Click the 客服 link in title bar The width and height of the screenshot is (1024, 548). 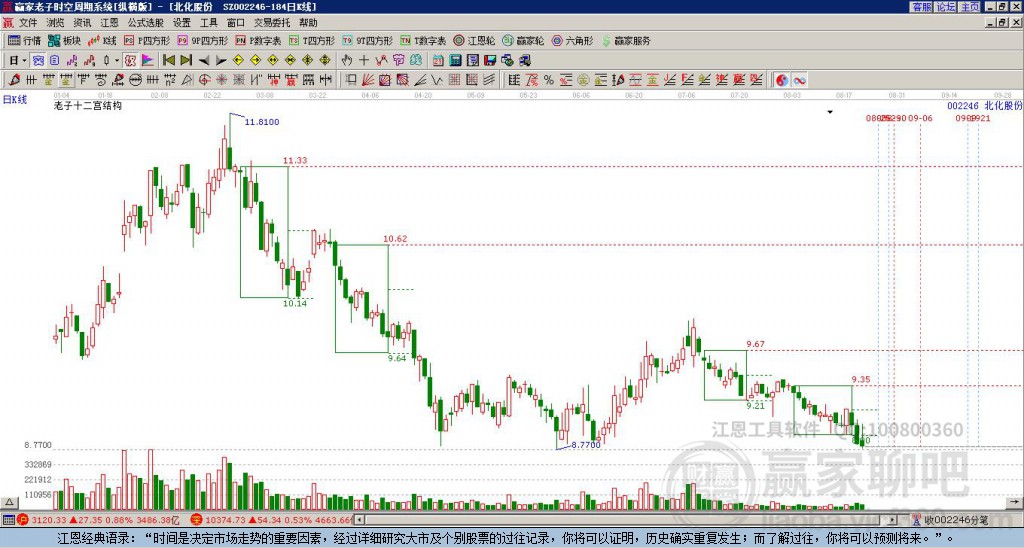coord(921,7)
